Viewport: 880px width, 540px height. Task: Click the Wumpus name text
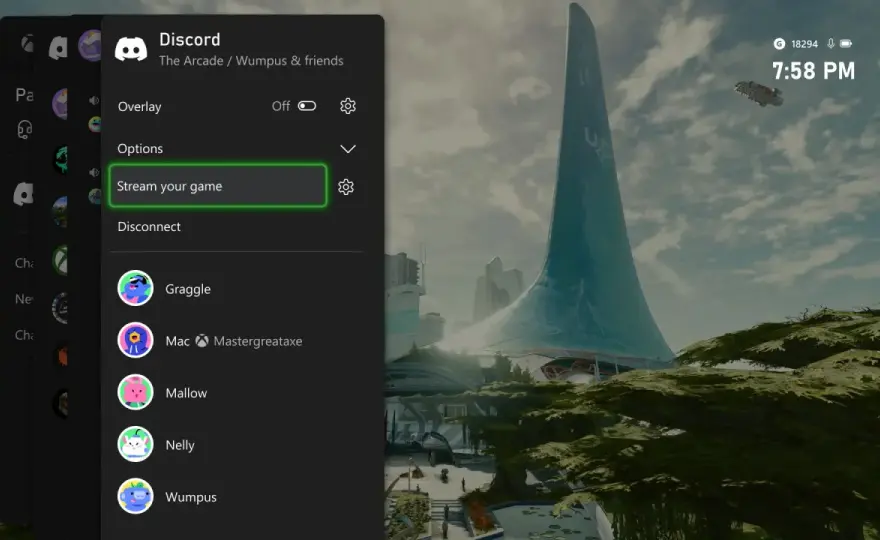(x=191, y=497)
